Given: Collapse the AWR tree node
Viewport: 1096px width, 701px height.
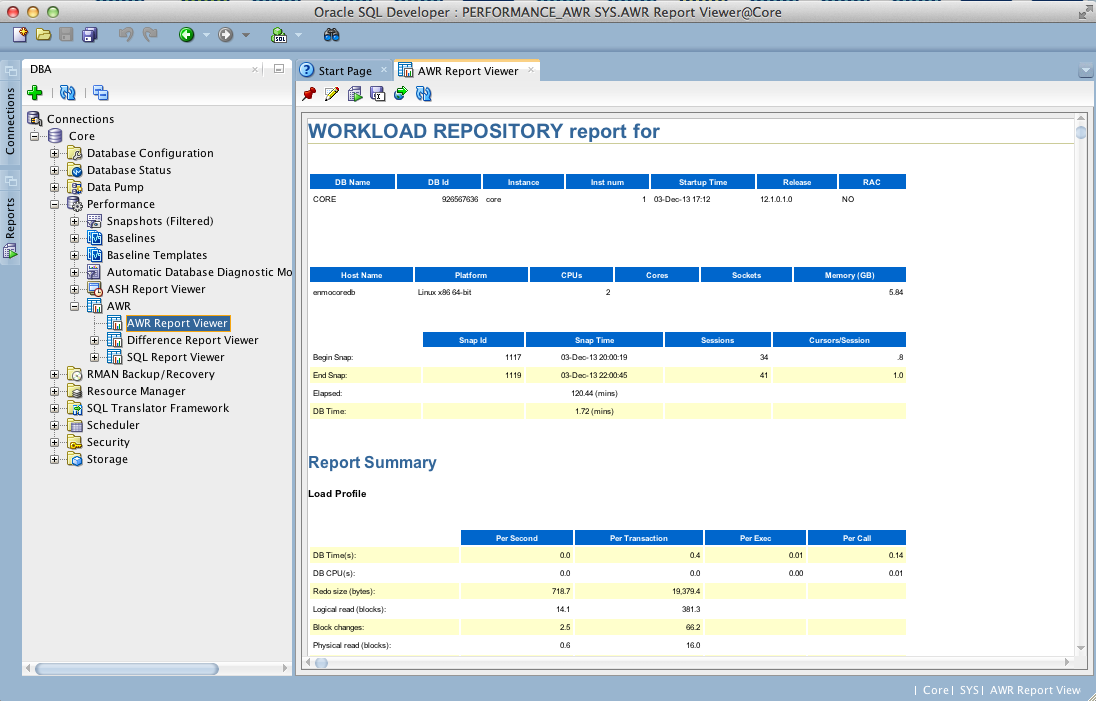Looking at the screenshot, I should point(74,306).
